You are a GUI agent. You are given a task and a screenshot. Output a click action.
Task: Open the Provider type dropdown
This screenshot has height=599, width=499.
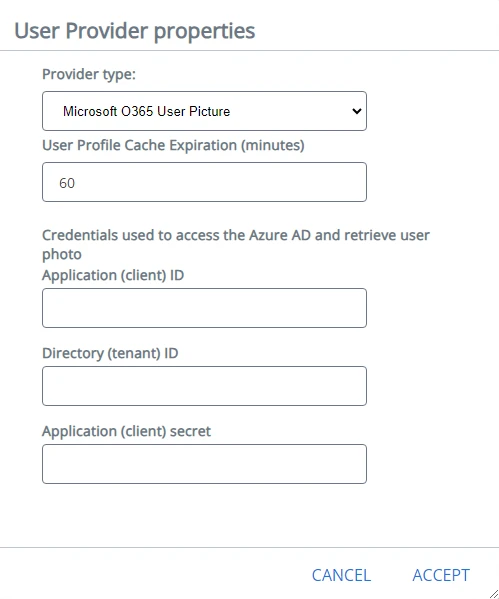204,111
